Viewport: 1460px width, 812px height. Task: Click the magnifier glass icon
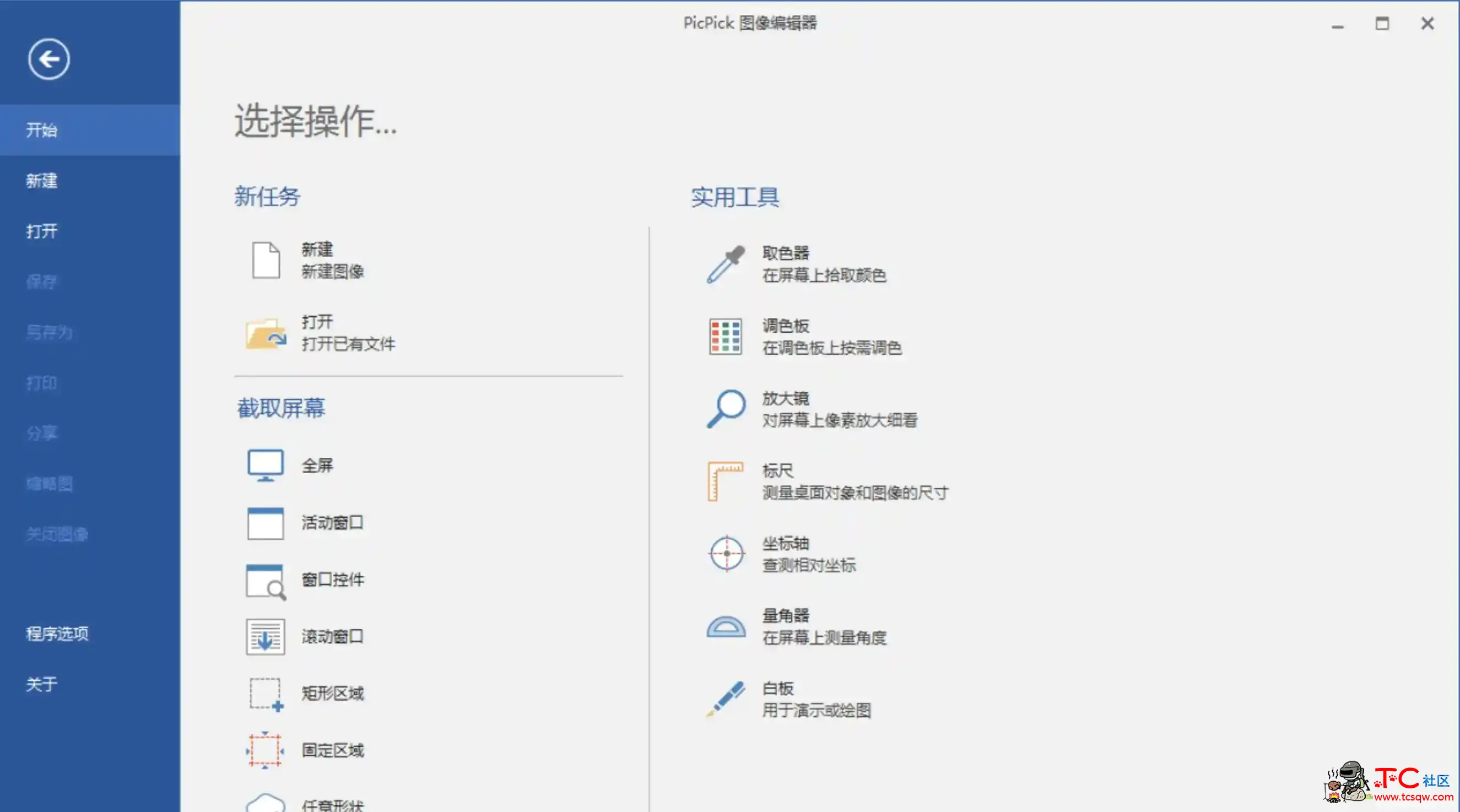click(726, 409)
